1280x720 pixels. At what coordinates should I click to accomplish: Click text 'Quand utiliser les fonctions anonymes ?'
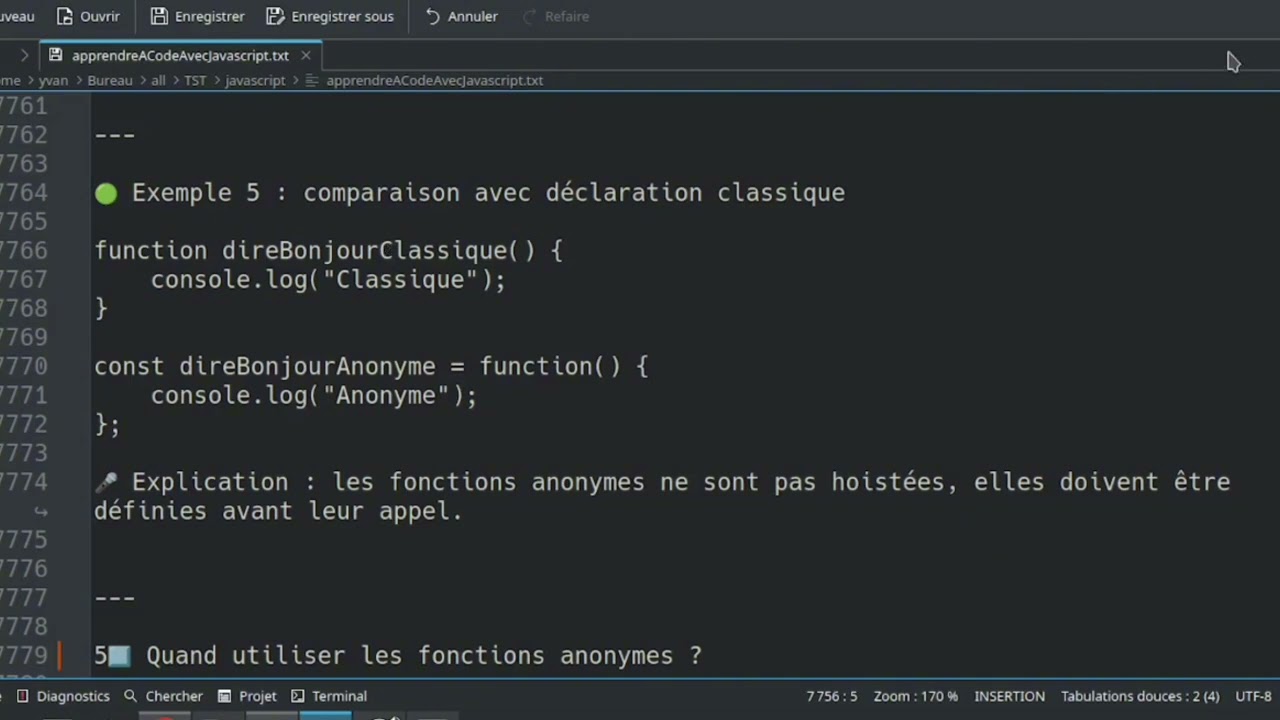coord(424,656)
